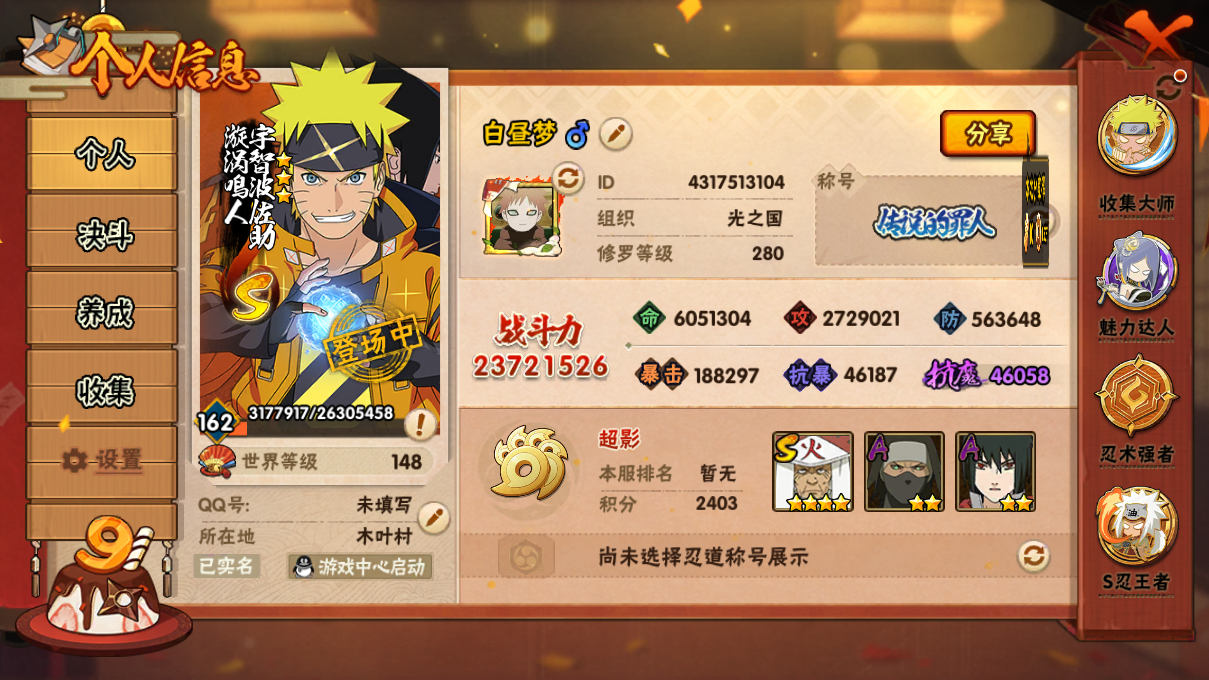Image resolution: width=1209 pixels, height=680 pixels.
Task: Open the 设置 tab
Action: (104, 461)
